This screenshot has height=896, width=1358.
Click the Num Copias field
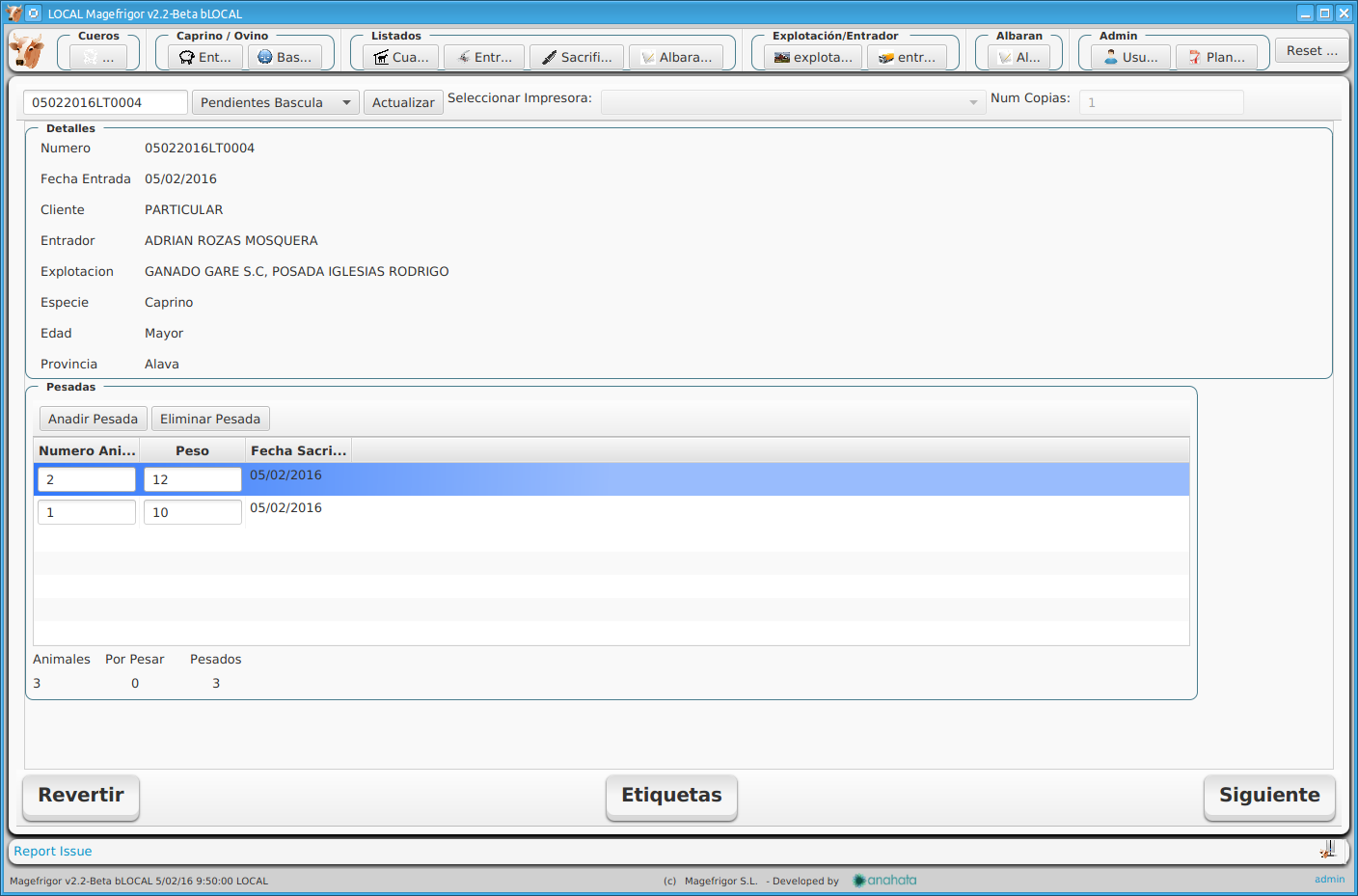(x=1161, y=102)
